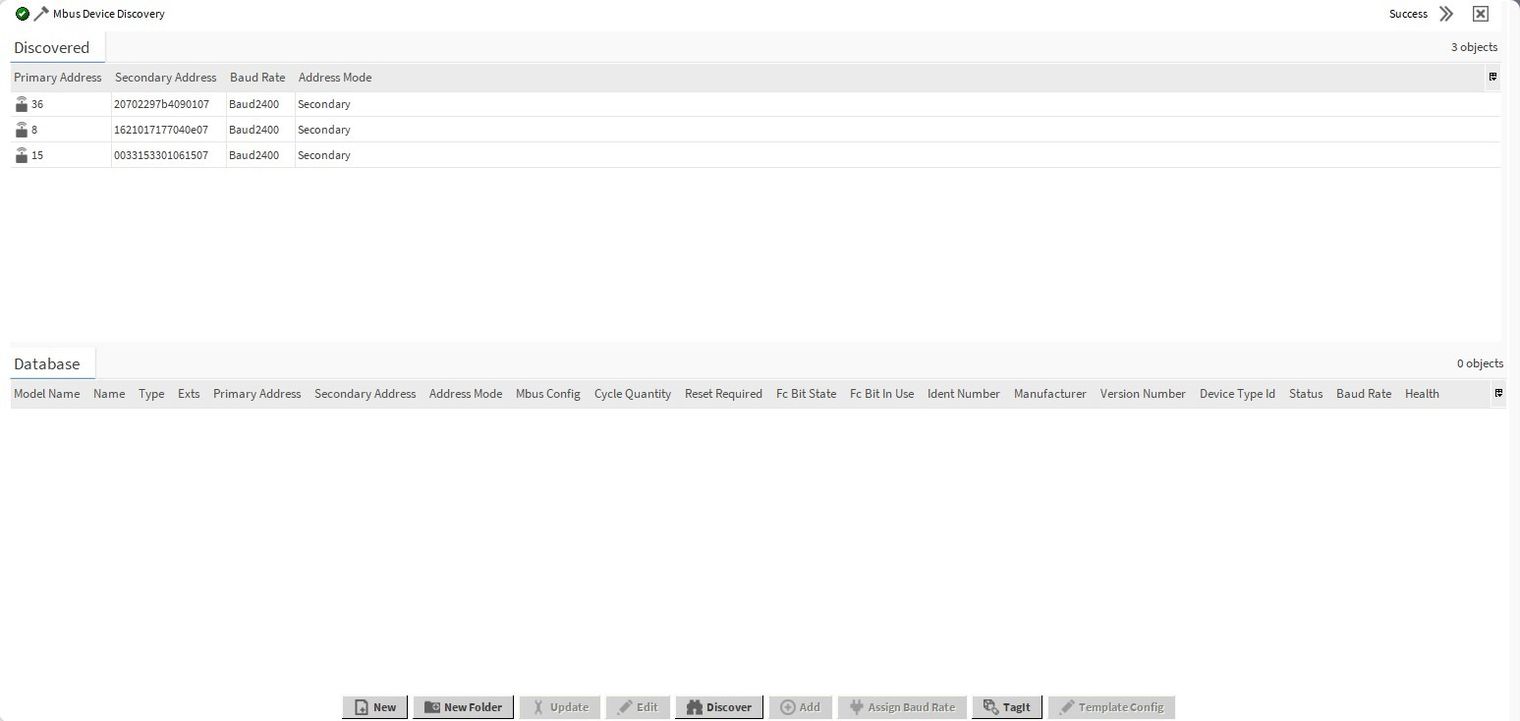Screen dimensions: 1520x721
Task: Click the device icon for address 36
Action: (21, 104)
